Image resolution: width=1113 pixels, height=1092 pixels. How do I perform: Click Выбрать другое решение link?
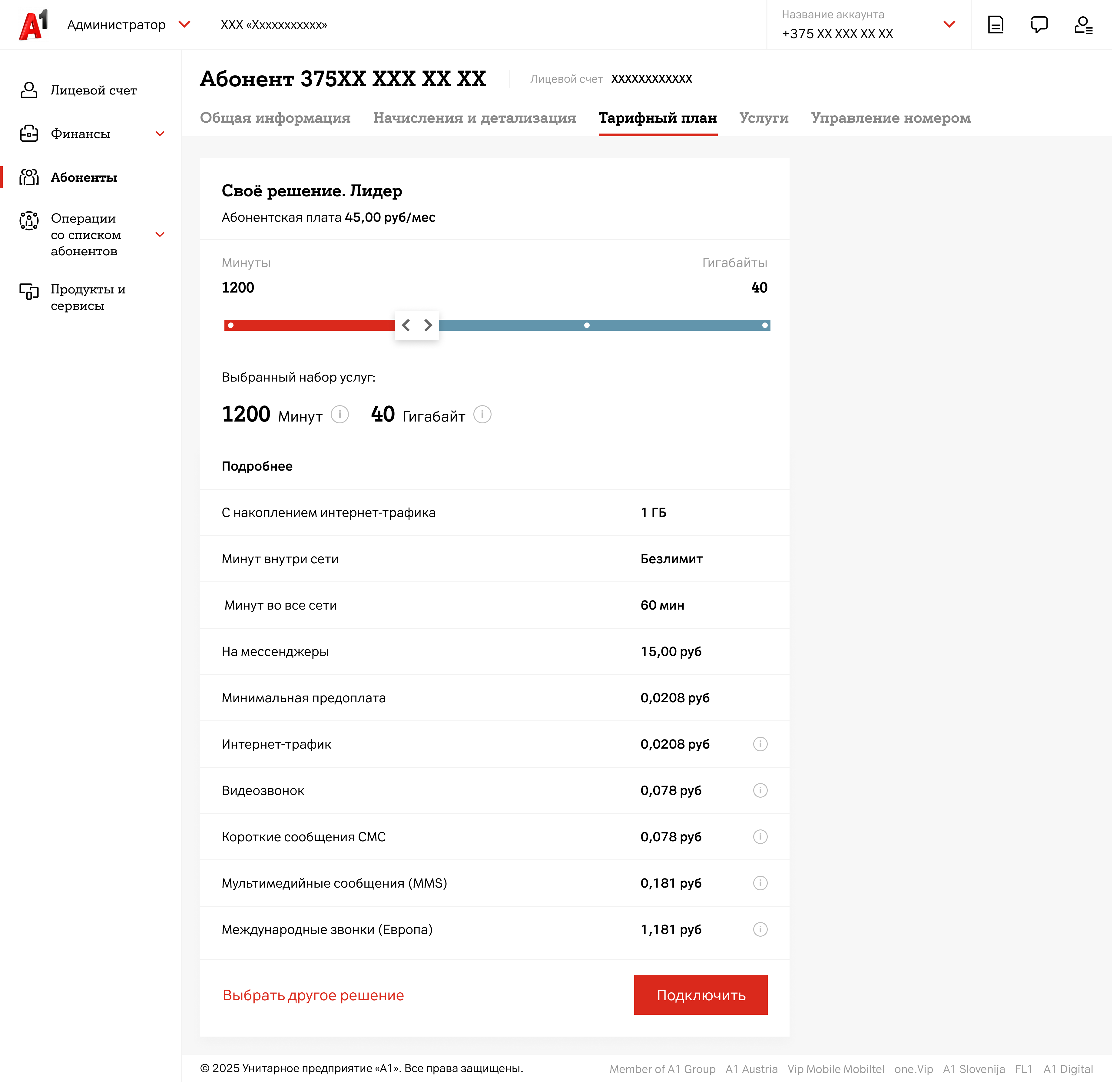point(313,995)
